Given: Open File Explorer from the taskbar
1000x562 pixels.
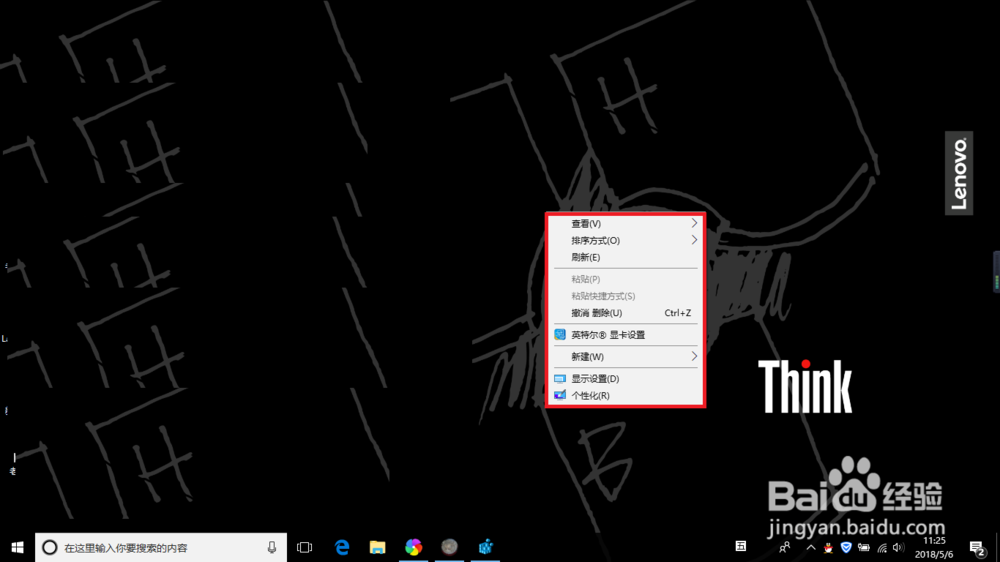Looking at the screenshot, I should [x=378, y=547].
